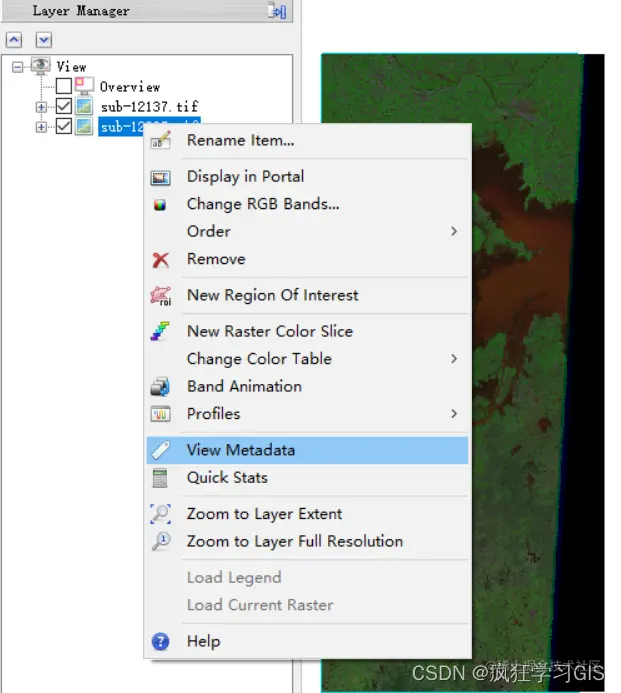Select Zoom to Layer Extent entry
This screenshot has height=693, width=621.
(x=307, y=514)
